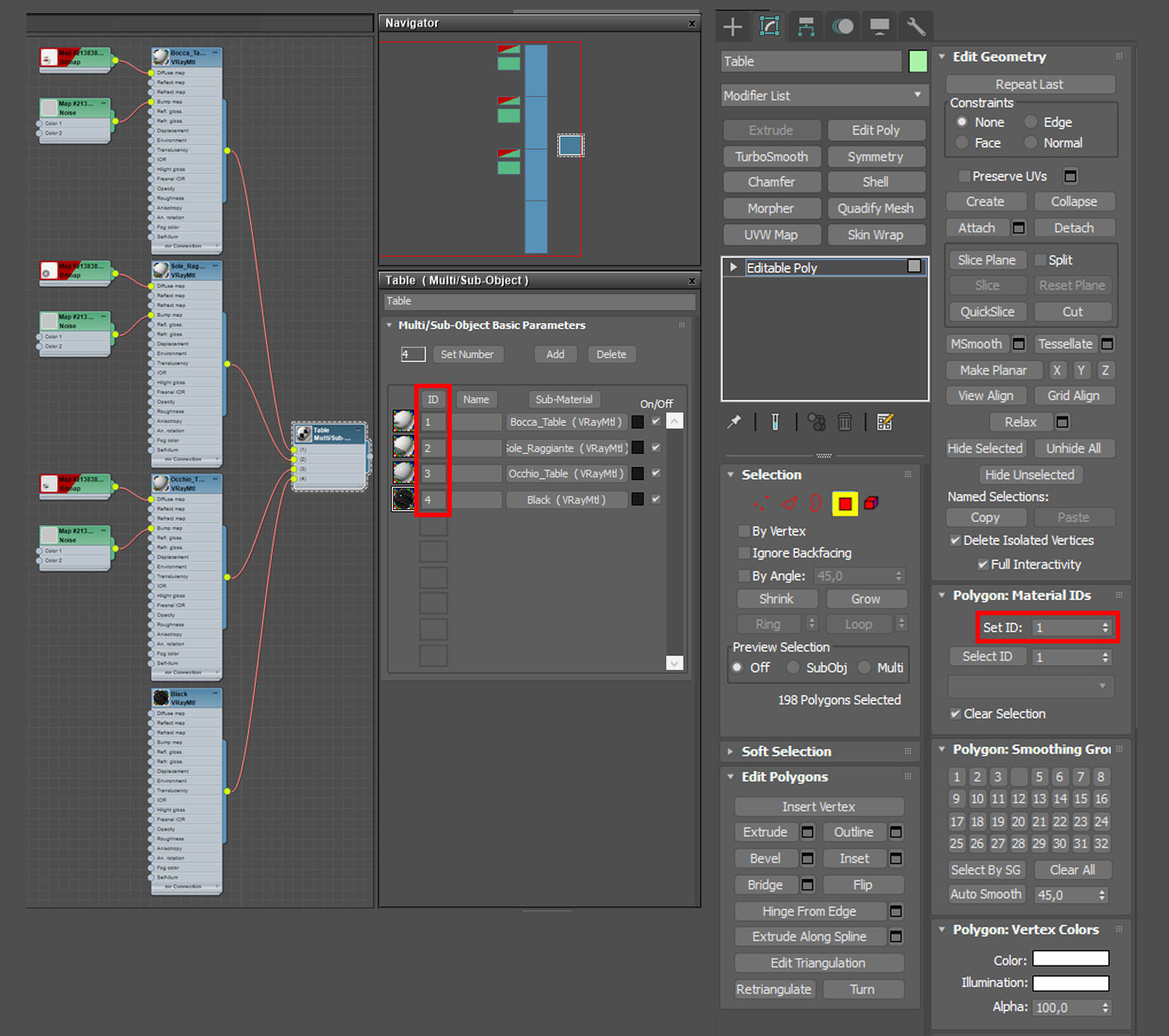Click the Set Number button
The image size is (1169, 1036).
point(467,354)
